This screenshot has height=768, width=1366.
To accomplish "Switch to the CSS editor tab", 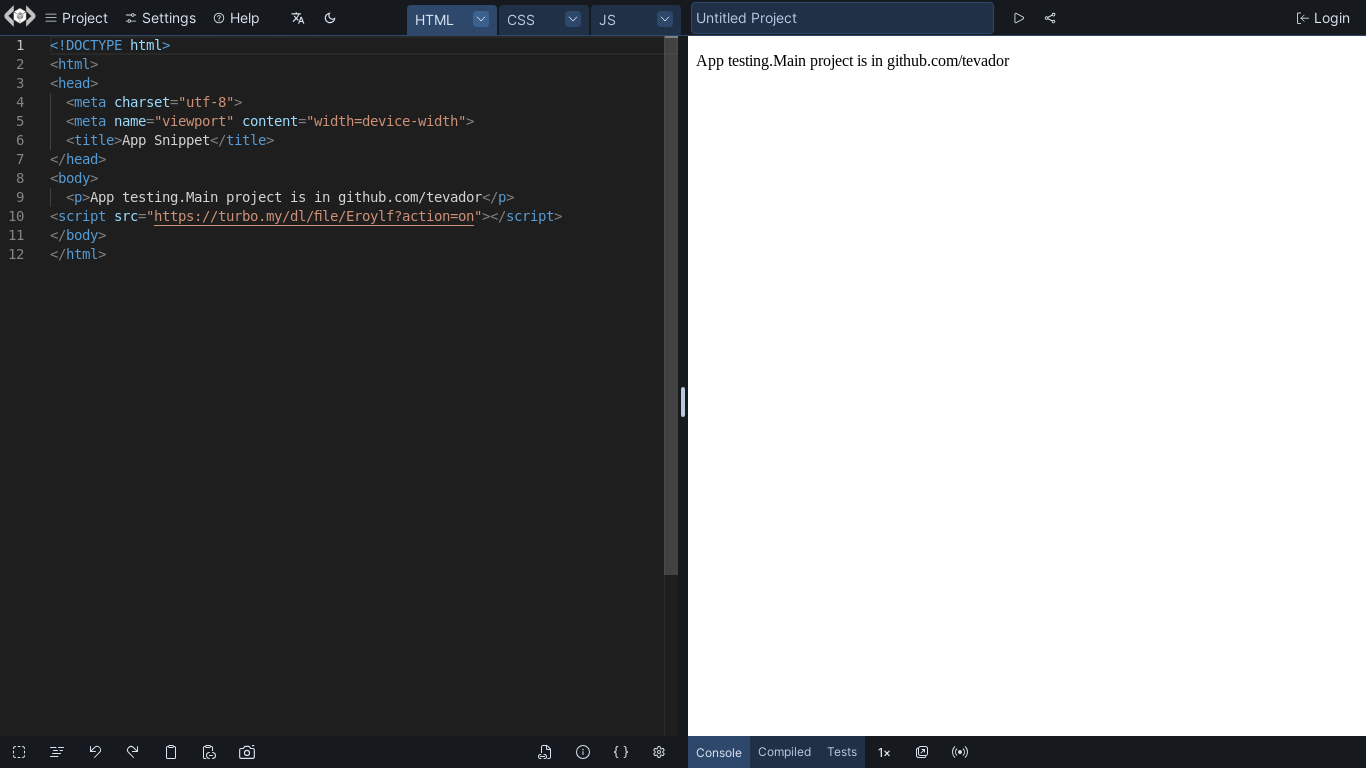I will (521, 20).
